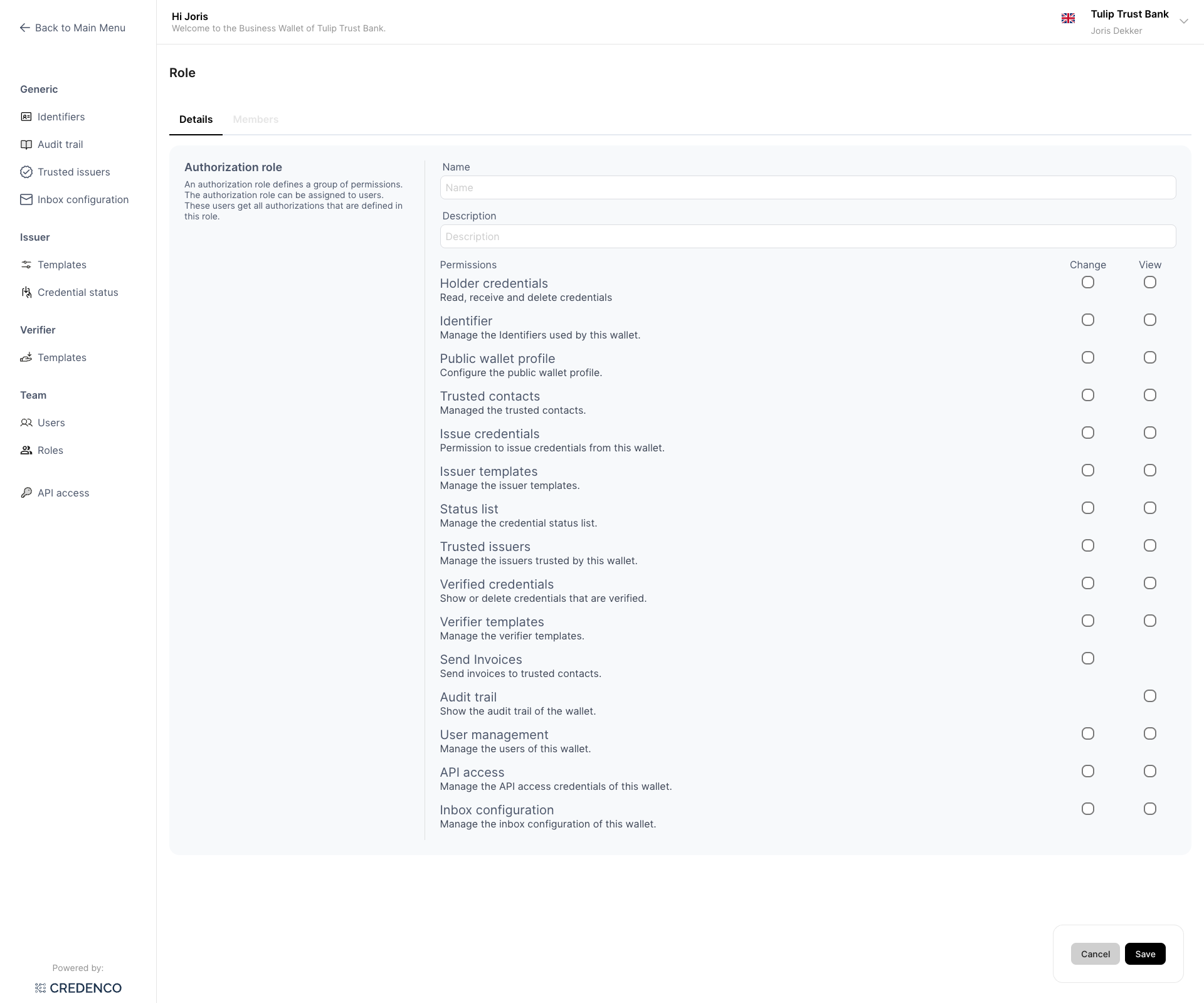Screen dimensions: 1204x1003
Task: Expand the Tulip Trust Bank account chevron
Action: (1184, 21)
